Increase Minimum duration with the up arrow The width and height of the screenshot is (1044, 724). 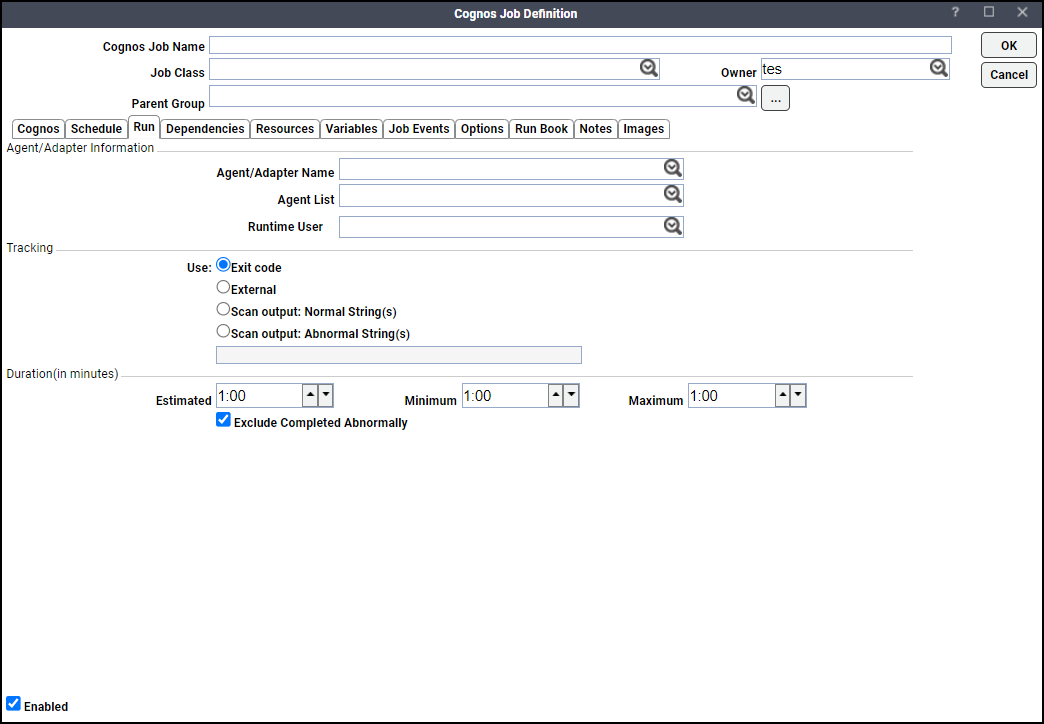(x=556, y=395)
